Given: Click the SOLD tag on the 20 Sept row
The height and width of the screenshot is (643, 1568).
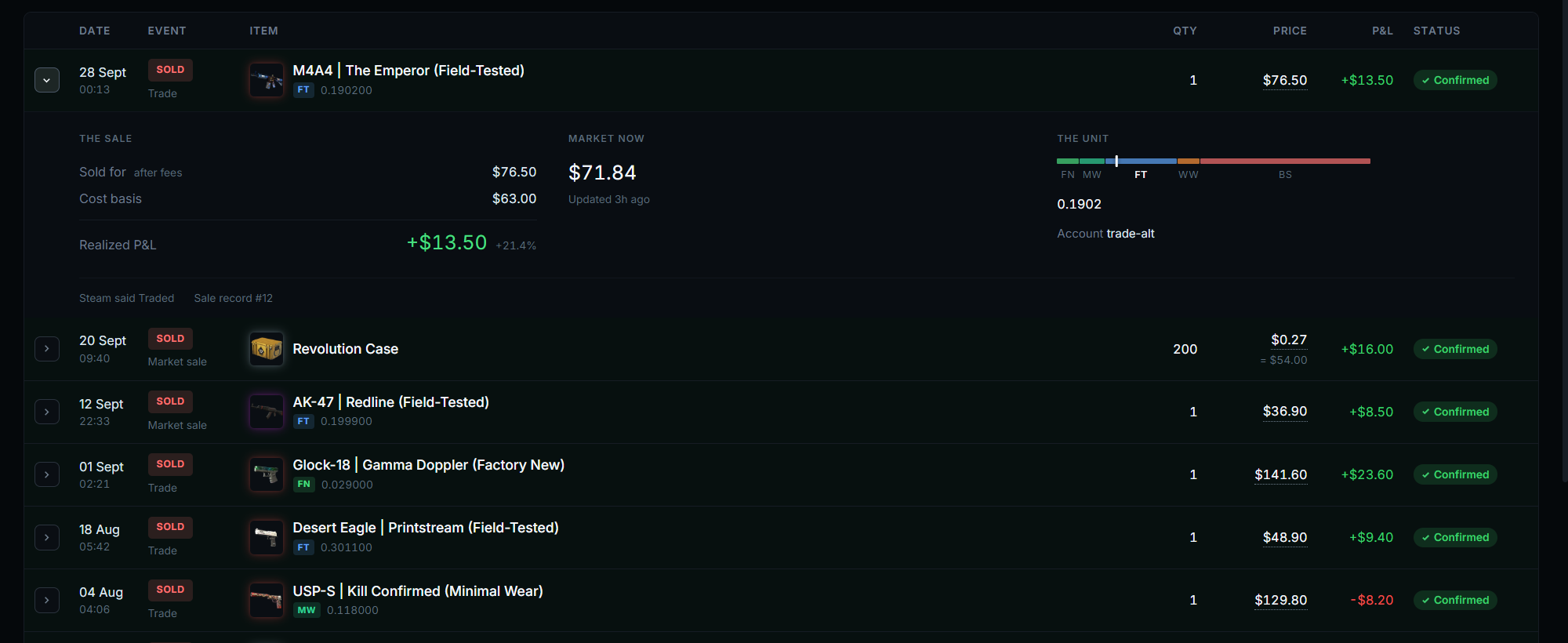Looking at the screenshot, I should (x=170, y=339).
